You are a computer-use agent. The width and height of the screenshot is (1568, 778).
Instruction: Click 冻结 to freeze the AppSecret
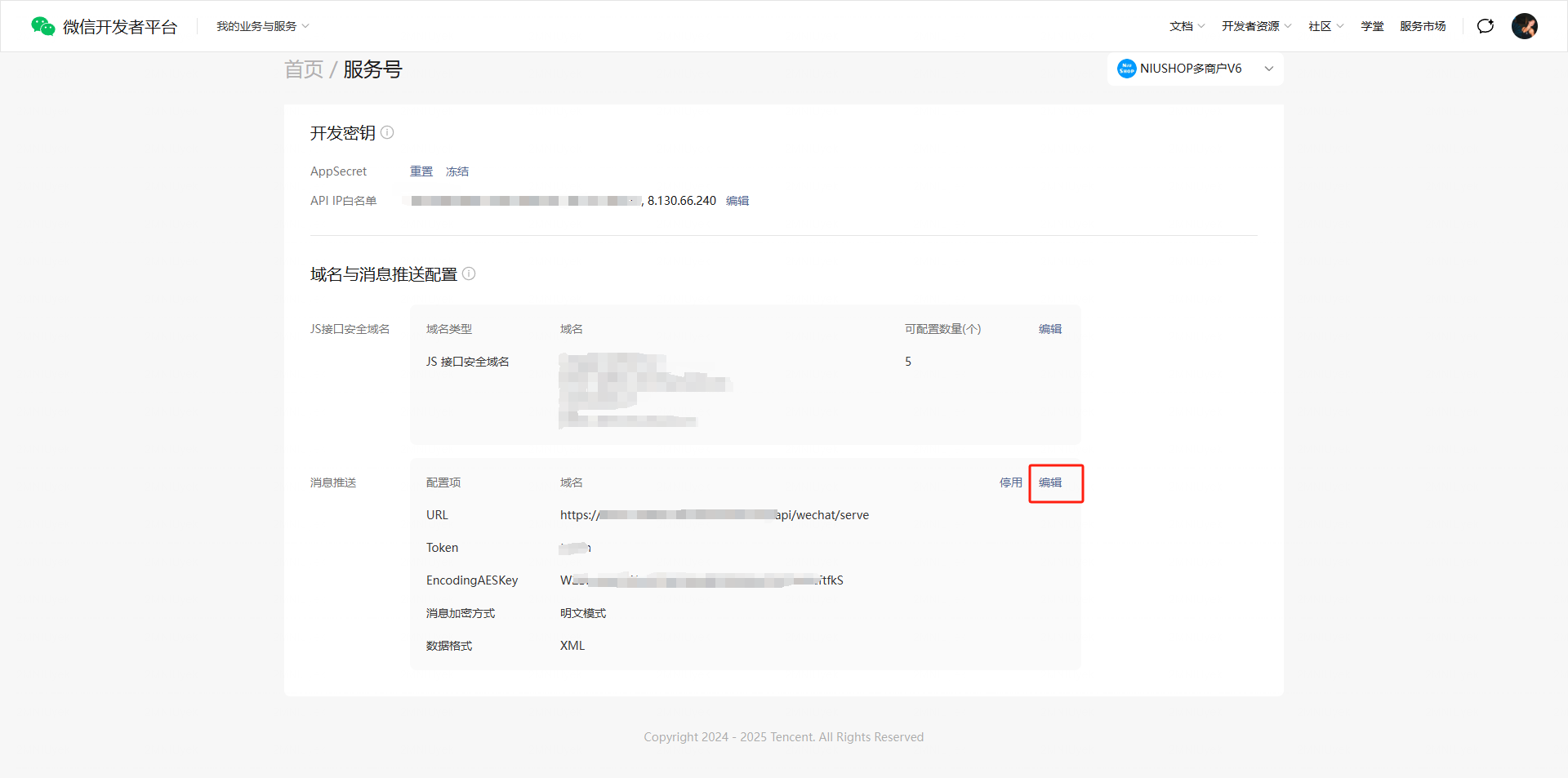point(457,171)
